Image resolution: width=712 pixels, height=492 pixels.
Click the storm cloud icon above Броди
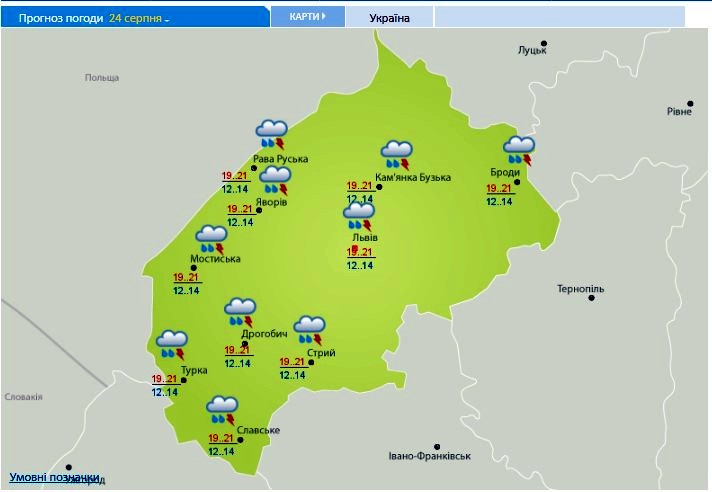(x=518, y=150)
